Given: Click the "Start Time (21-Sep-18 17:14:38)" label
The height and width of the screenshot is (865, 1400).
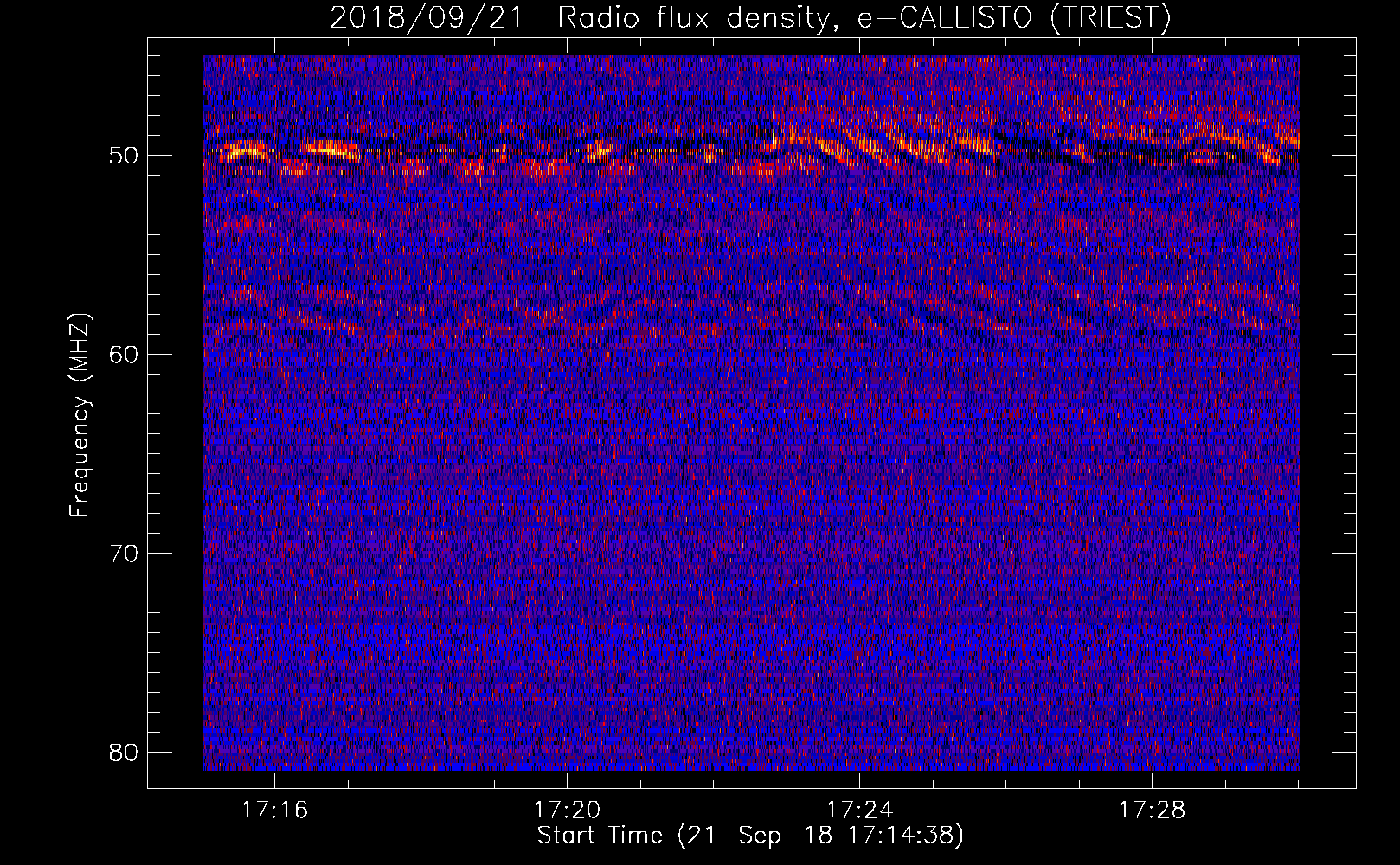Looking at the screenshot, I should 750,836.
